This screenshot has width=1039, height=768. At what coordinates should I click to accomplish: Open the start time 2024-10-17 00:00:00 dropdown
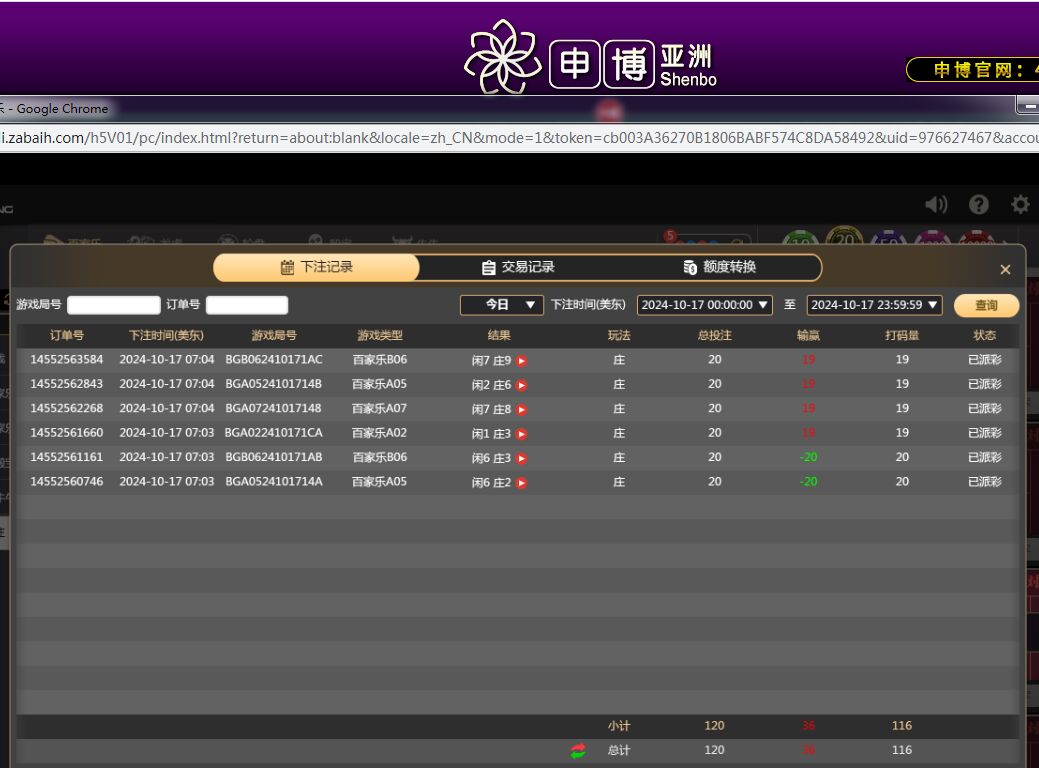704,305
